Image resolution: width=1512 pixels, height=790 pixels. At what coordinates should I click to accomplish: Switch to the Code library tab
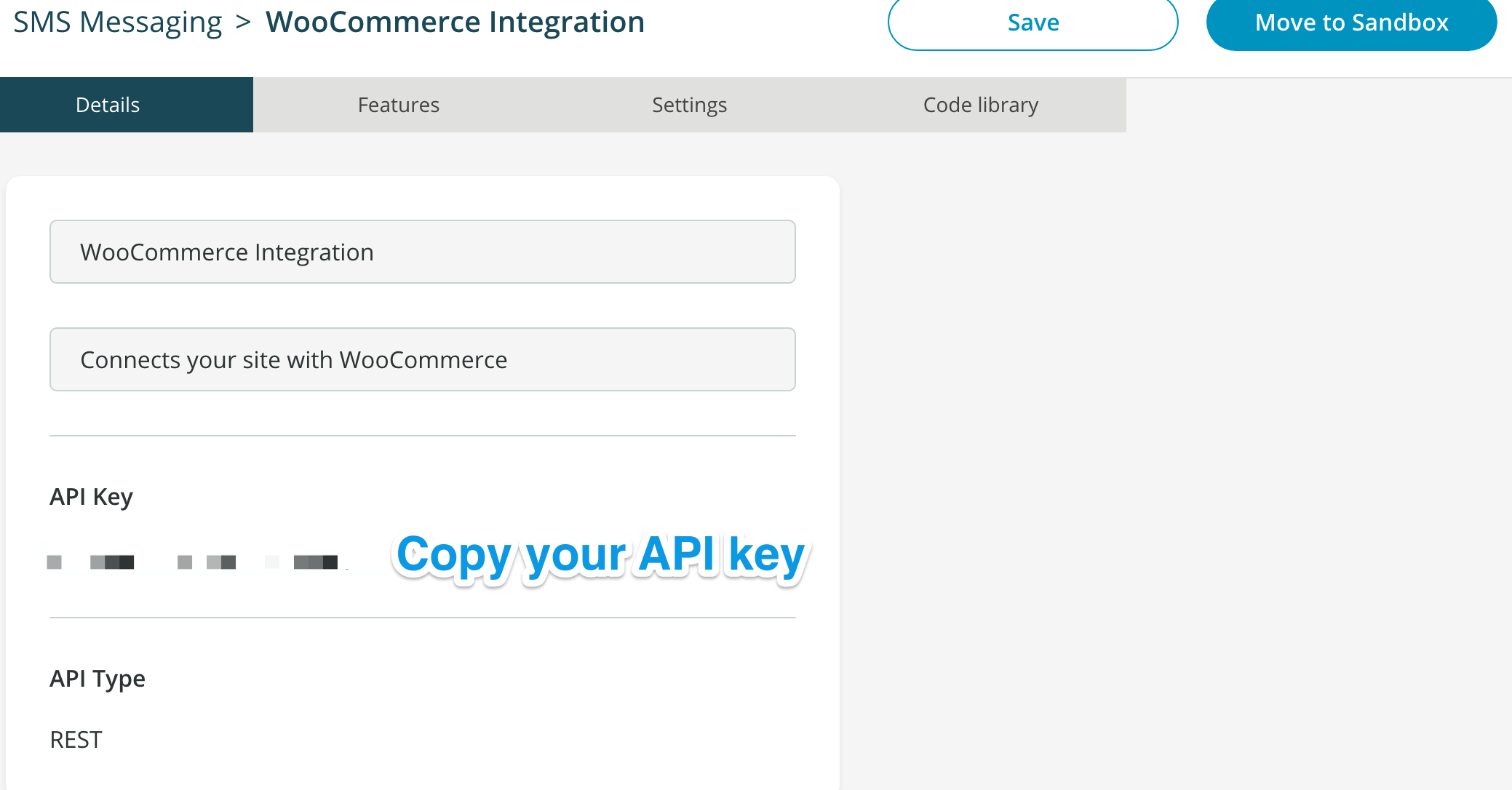(x=981, y=105)
